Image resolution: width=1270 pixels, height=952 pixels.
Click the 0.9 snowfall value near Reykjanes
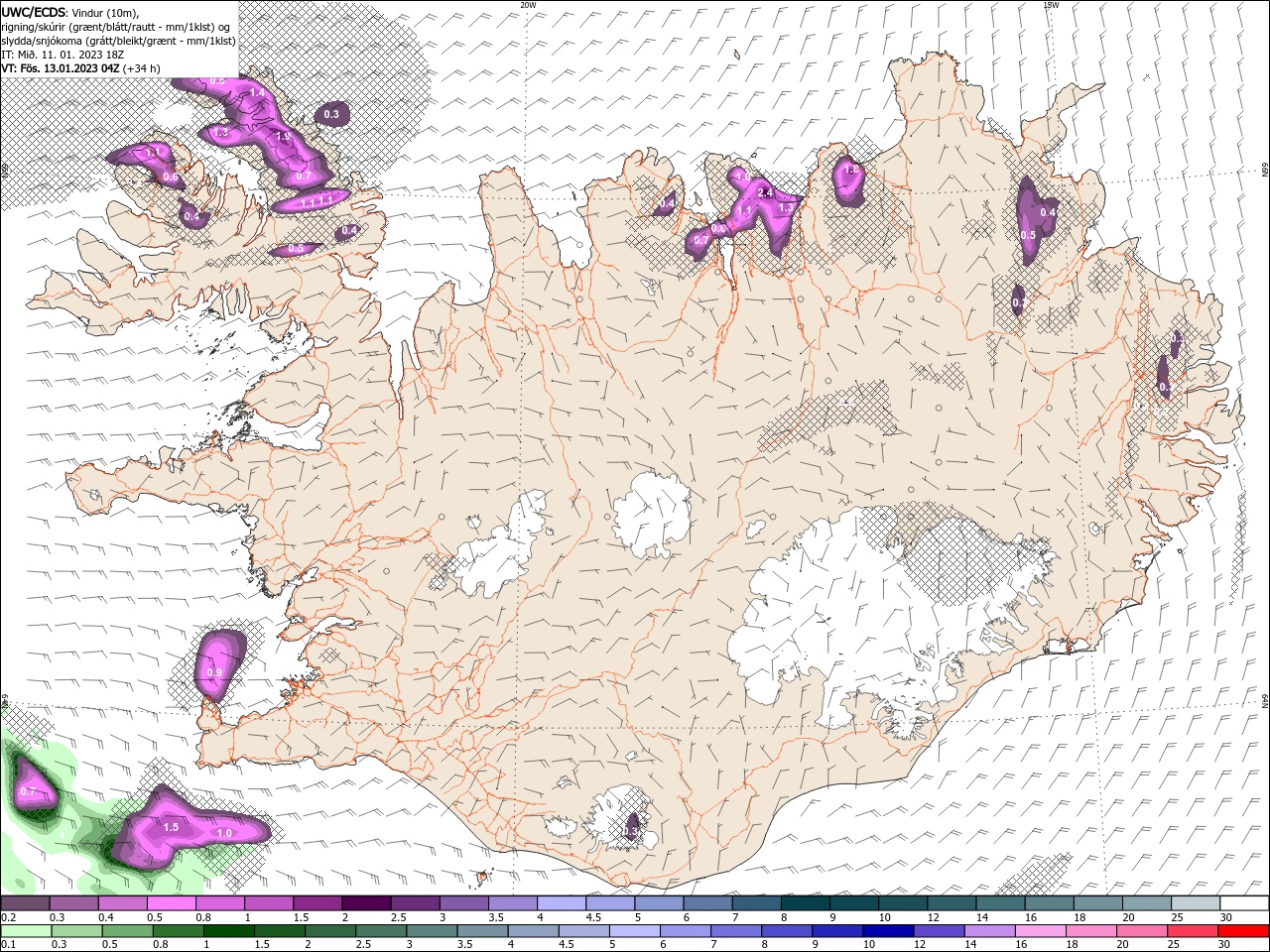tap(213, 672)
